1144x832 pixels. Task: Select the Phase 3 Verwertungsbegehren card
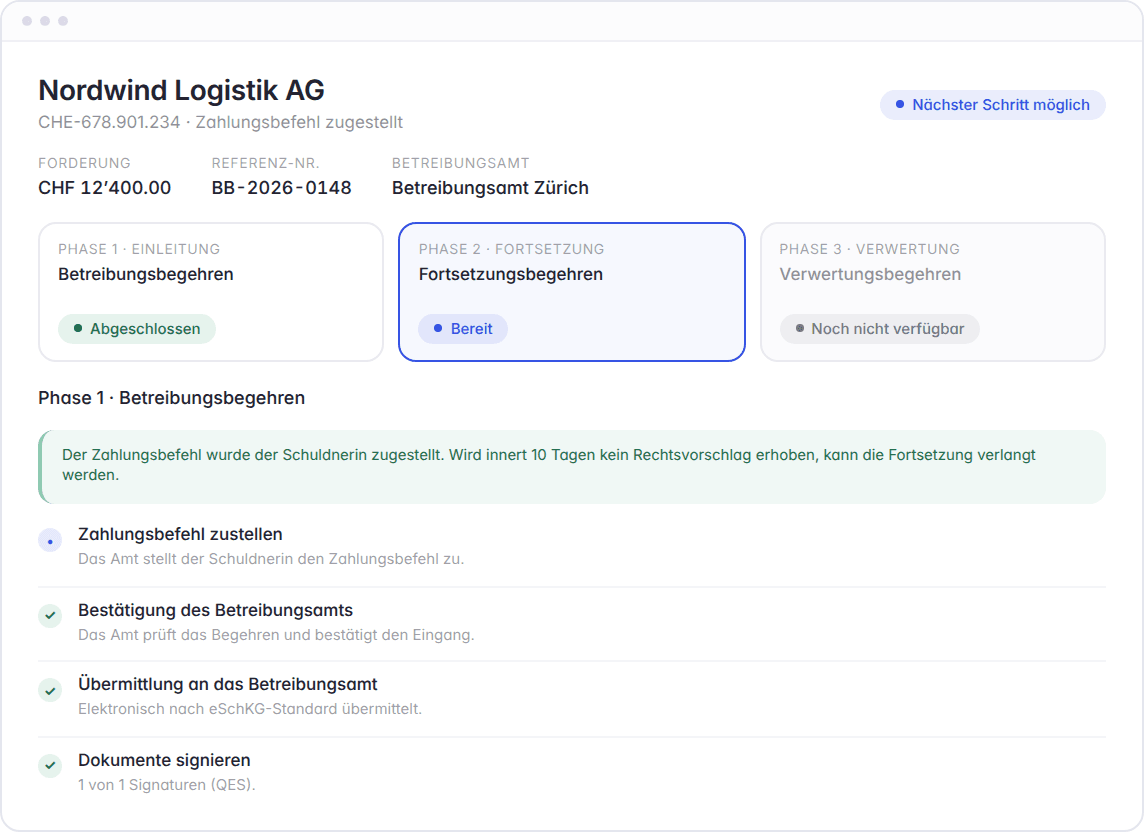tap(932, 292)
